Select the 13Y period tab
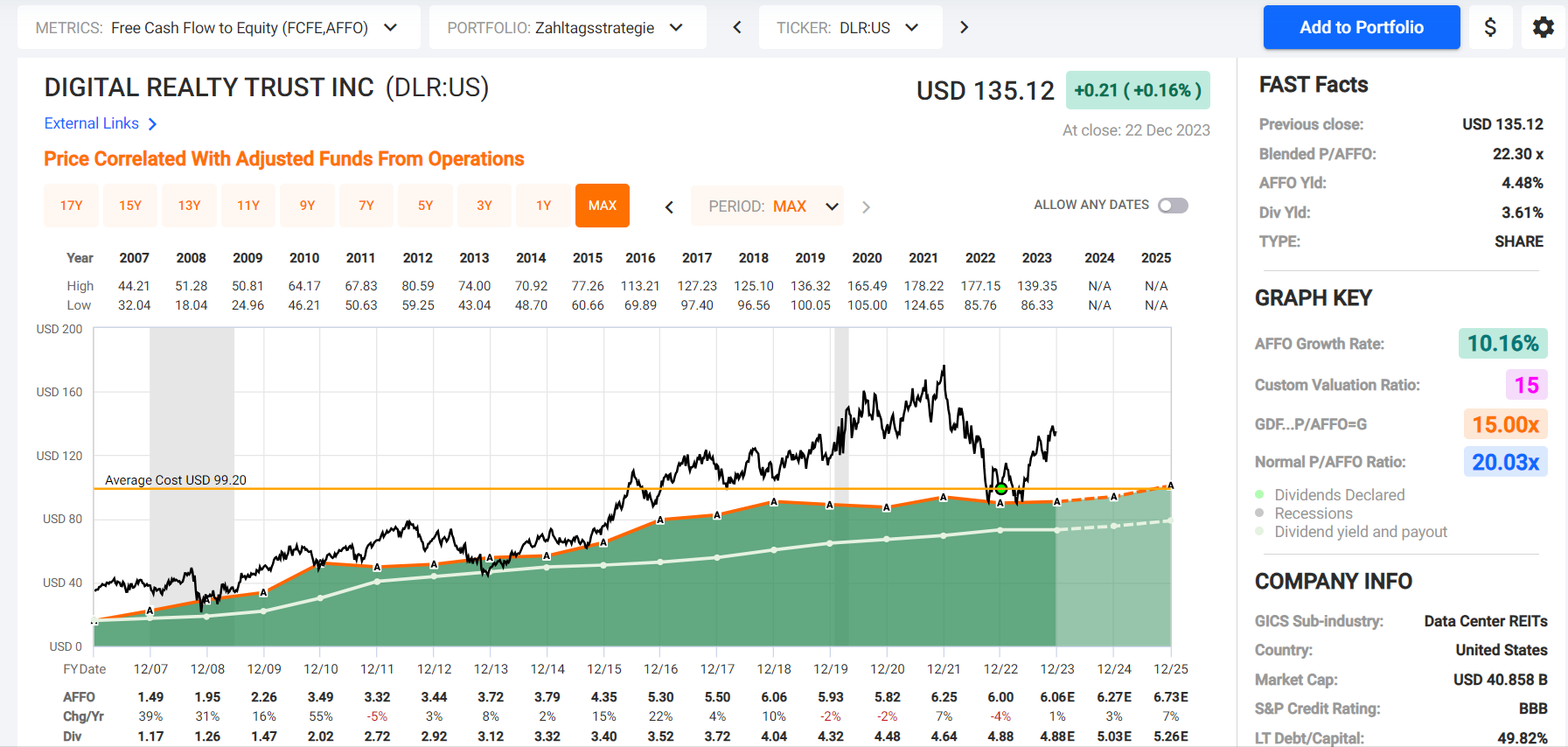The image size is (1568, 747). (189, 206)
